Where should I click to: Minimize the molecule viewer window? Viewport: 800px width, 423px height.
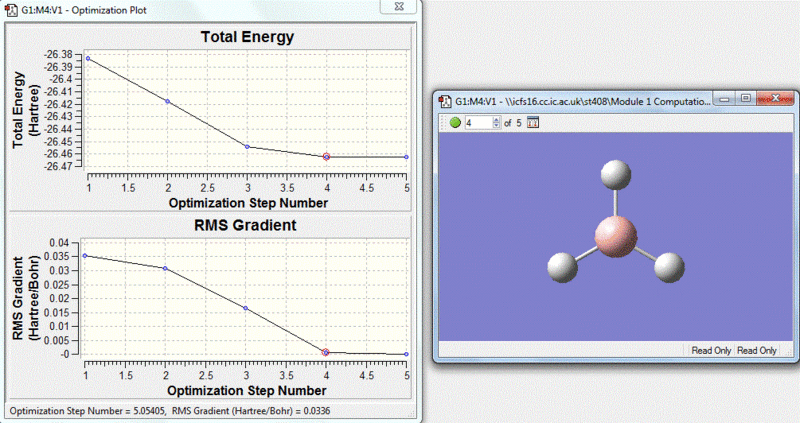click(725, 100)
